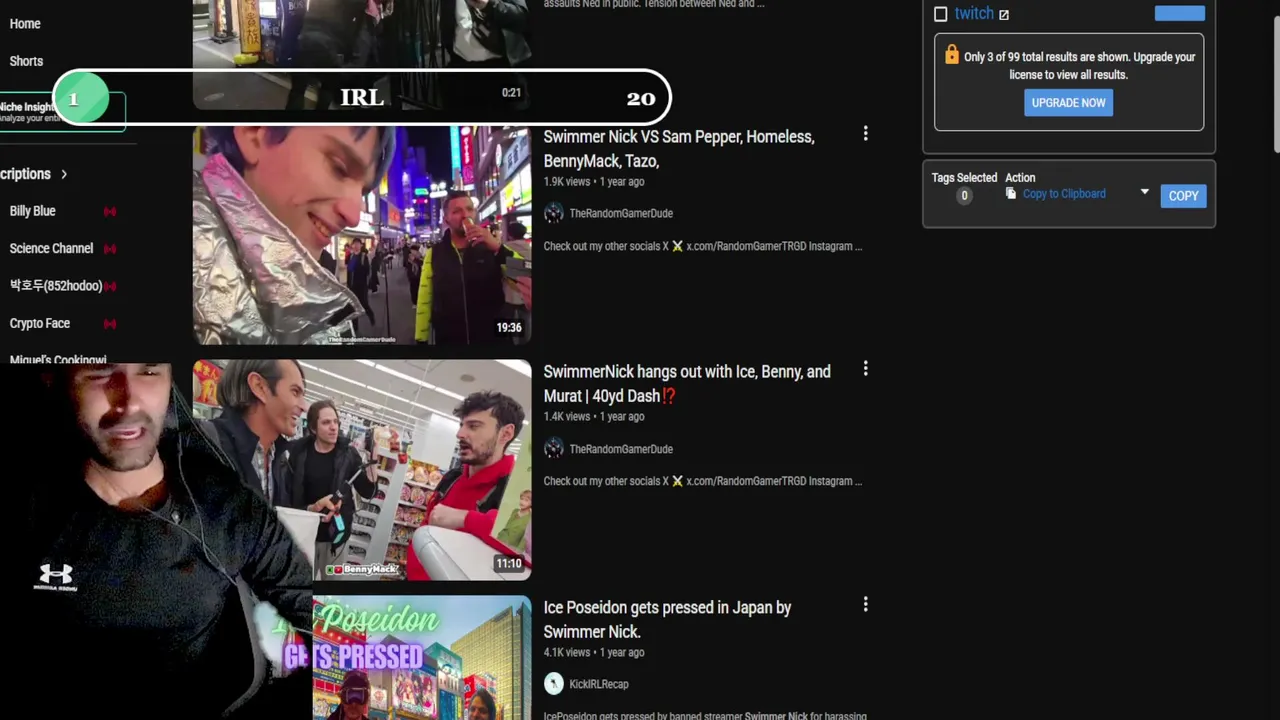1280x720 pixels.
Task: Click live indicator beside 박호두(852hodoo)
Action: (x=110, y=286)
